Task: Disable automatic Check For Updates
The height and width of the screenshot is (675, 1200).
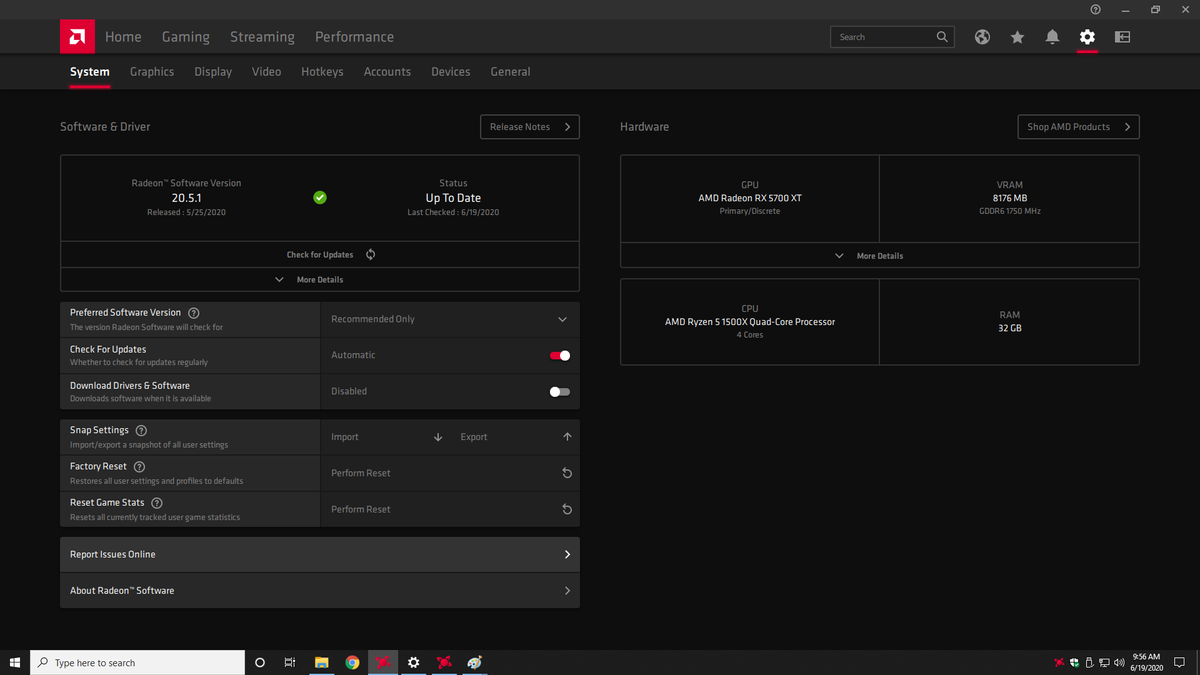Action: (560, 355)
